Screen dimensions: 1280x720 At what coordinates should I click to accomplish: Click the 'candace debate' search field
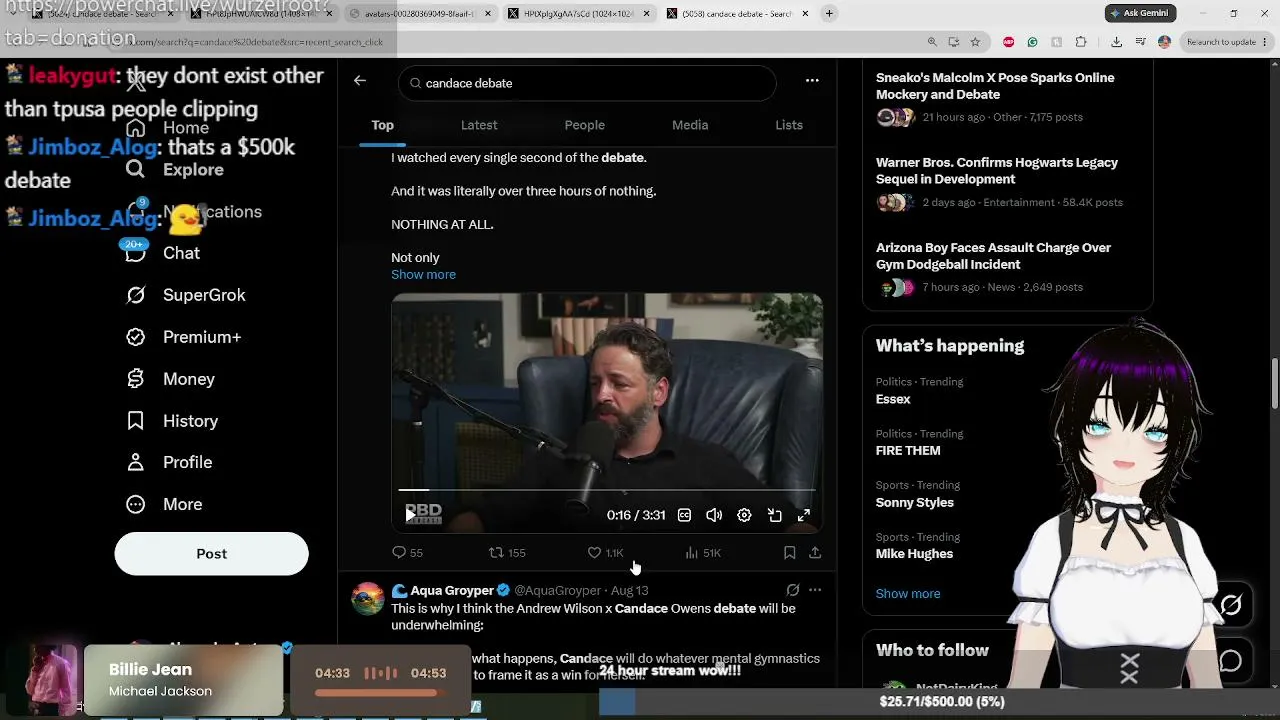point(587,83)
